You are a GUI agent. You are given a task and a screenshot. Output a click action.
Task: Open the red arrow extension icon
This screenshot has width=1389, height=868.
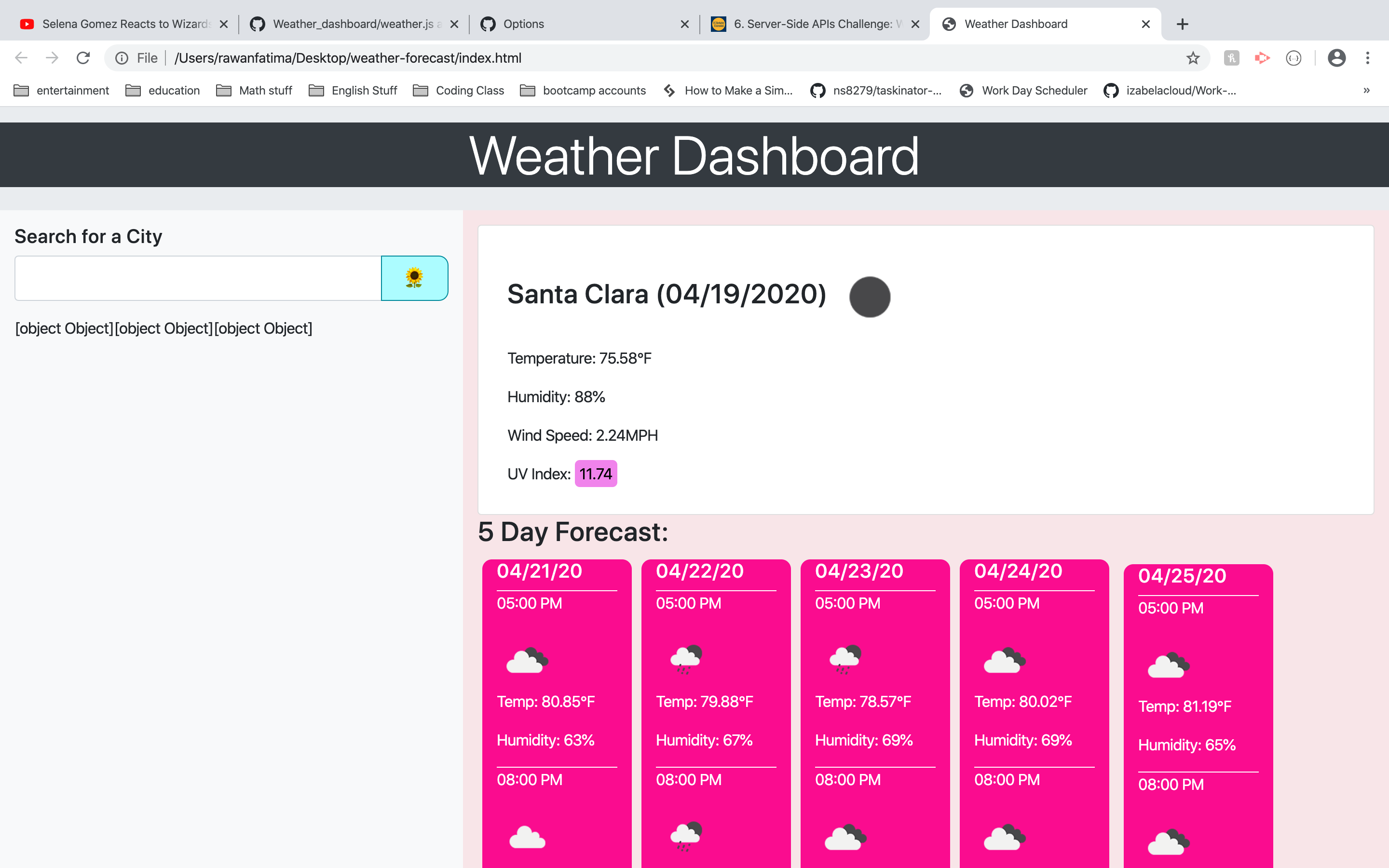[1263, 58]
